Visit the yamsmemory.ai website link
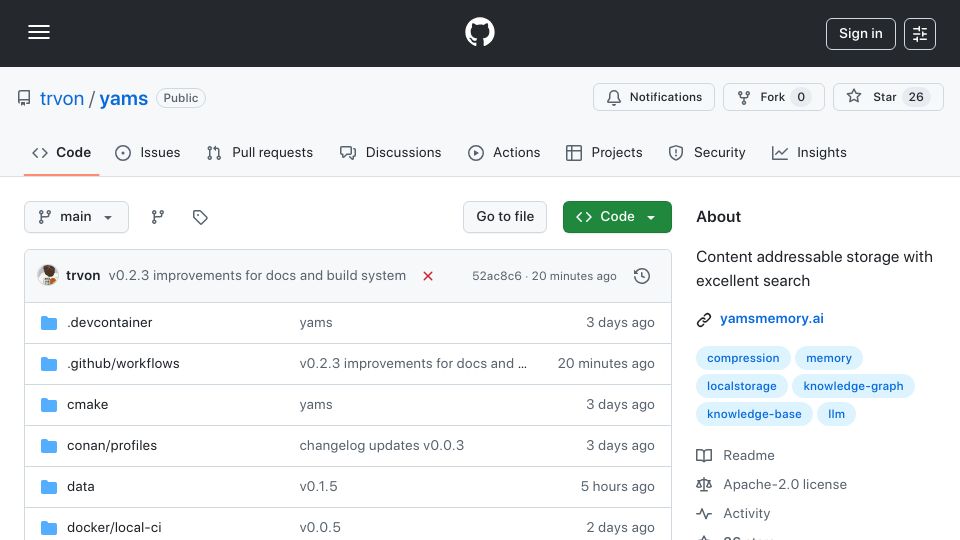Image resolution: width=960 pixels, height=540 pixels. point(771,319)
